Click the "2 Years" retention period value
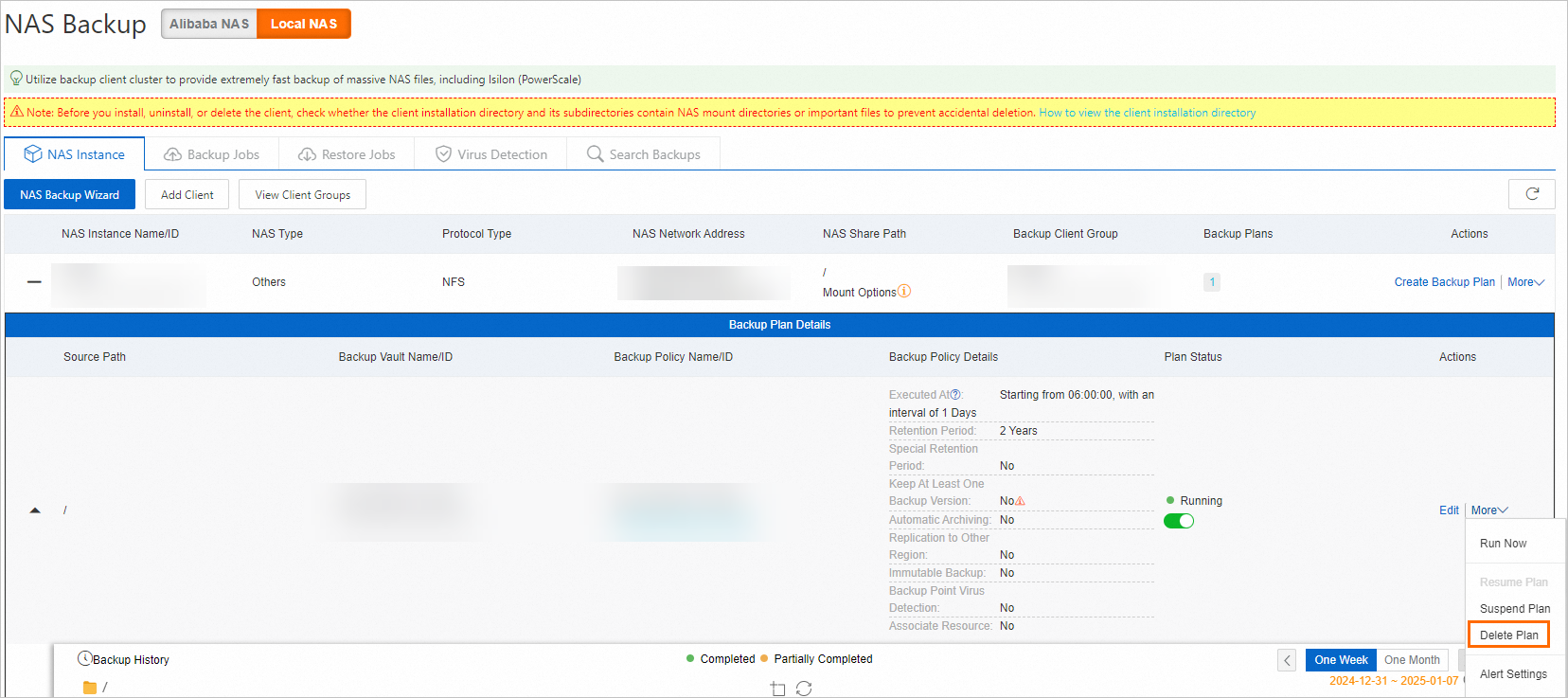Screen dimensions: 1568x698 [1019, 431]
